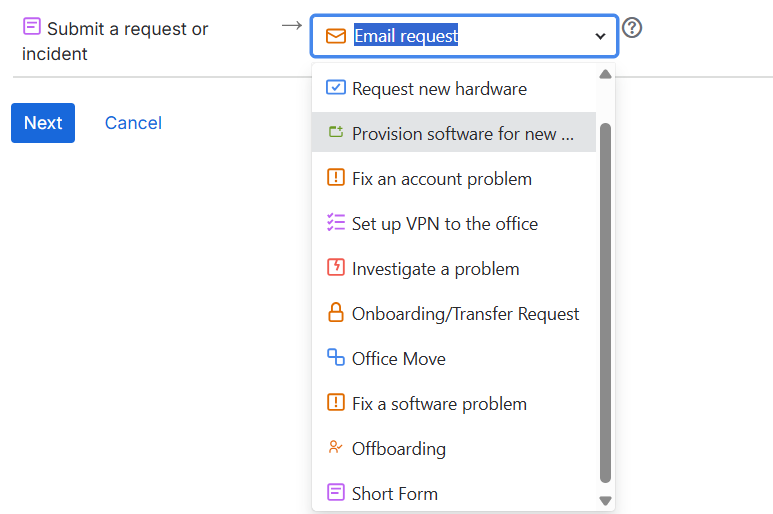Click the blue Office Move icon

336,358
